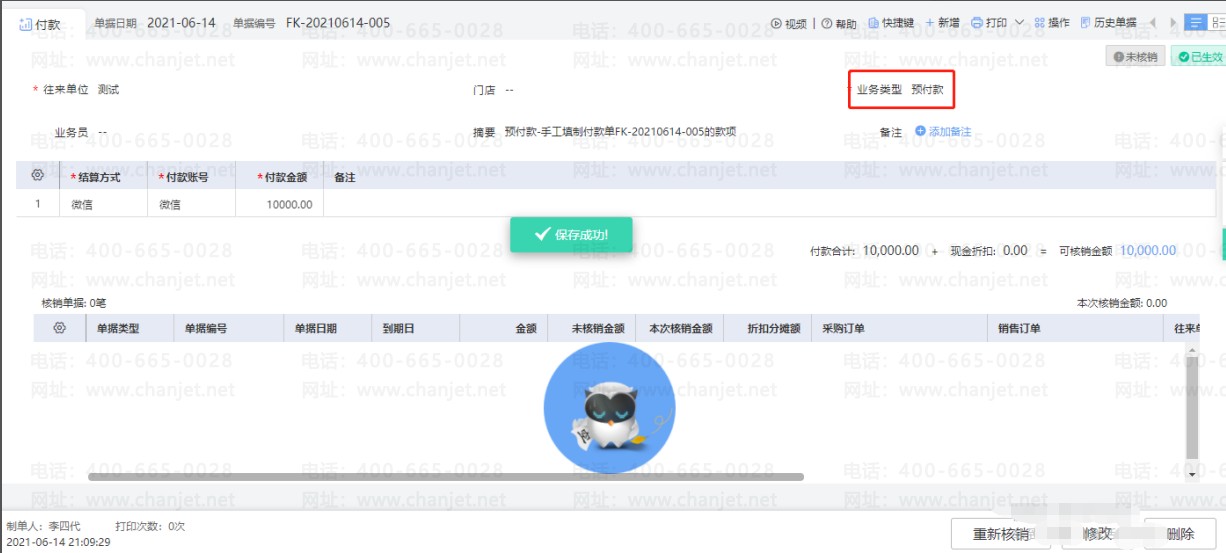Go to next voucher arrow

tap(1174, 22)
